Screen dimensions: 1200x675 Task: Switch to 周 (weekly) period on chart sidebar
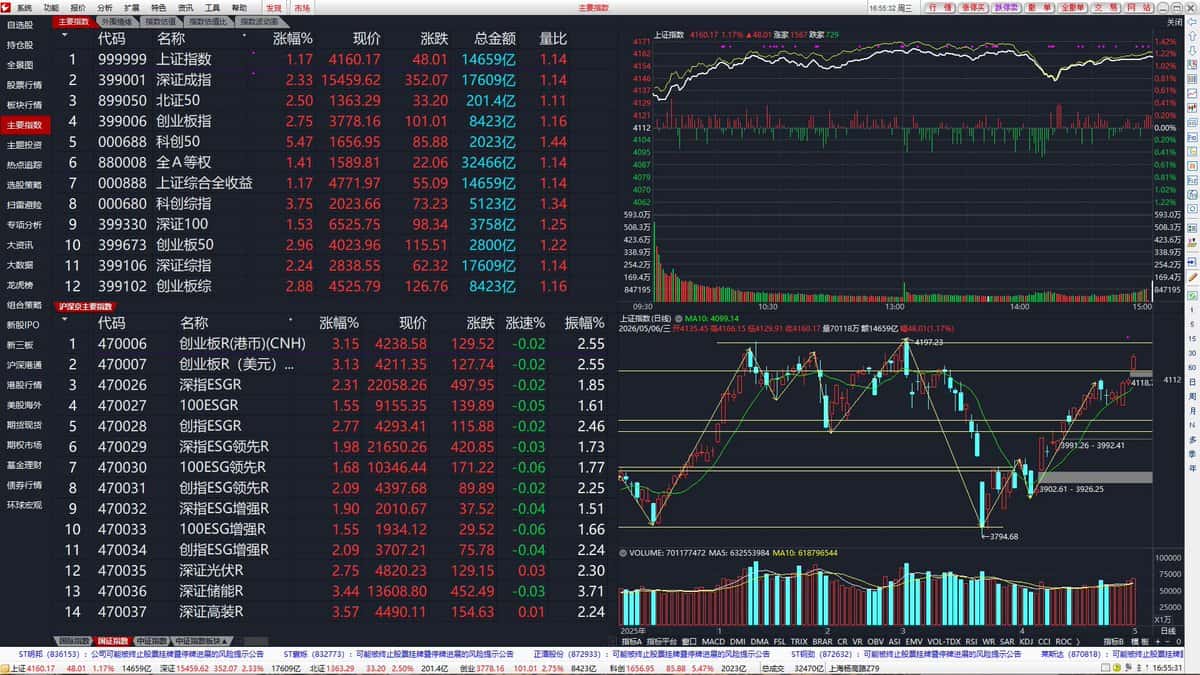(x=1192, y=396)
